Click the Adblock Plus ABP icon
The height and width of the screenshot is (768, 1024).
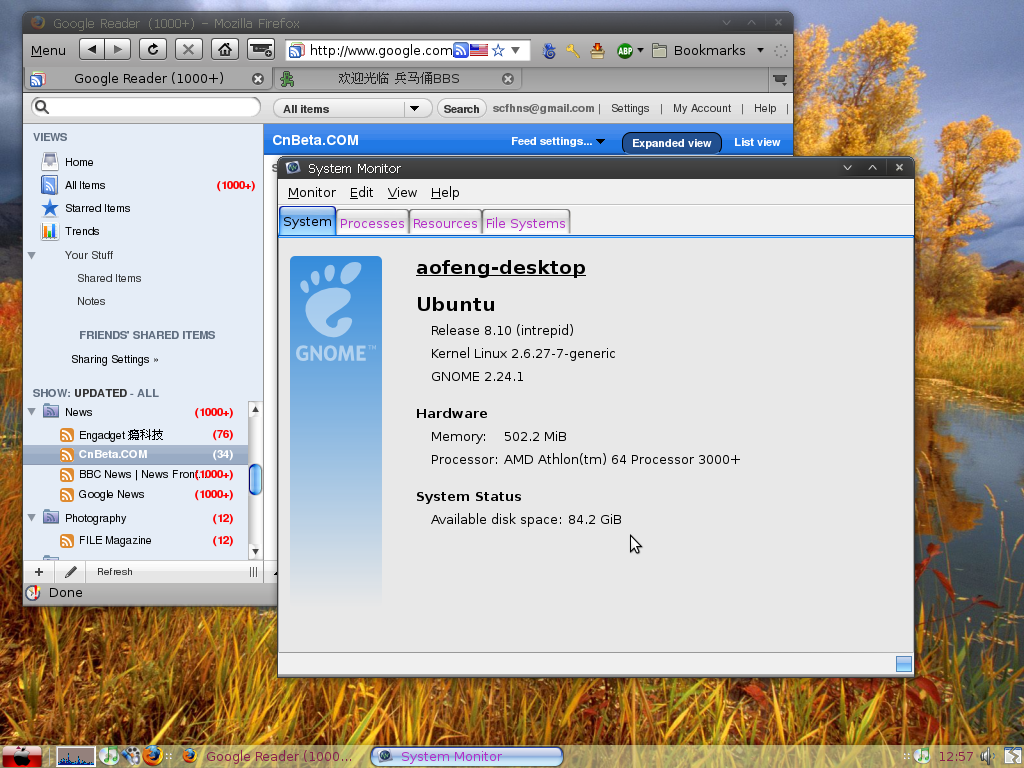[x=625, y=50]
